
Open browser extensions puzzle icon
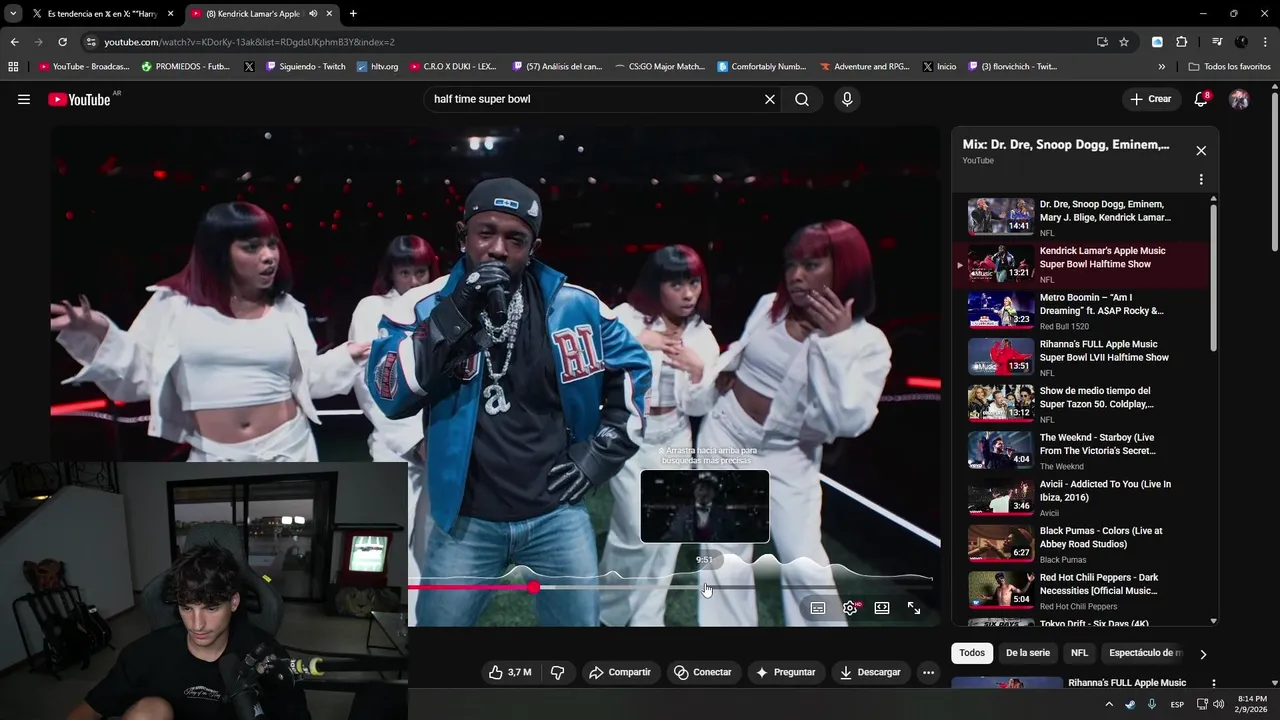[1182, 42]
